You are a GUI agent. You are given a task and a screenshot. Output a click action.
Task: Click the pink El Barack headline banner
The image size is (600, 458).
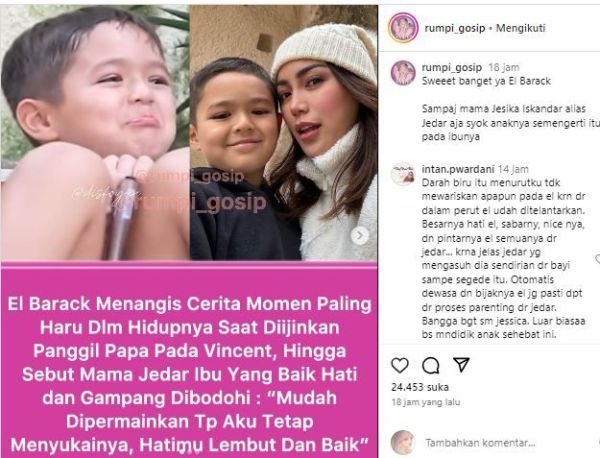coord(189,360)
